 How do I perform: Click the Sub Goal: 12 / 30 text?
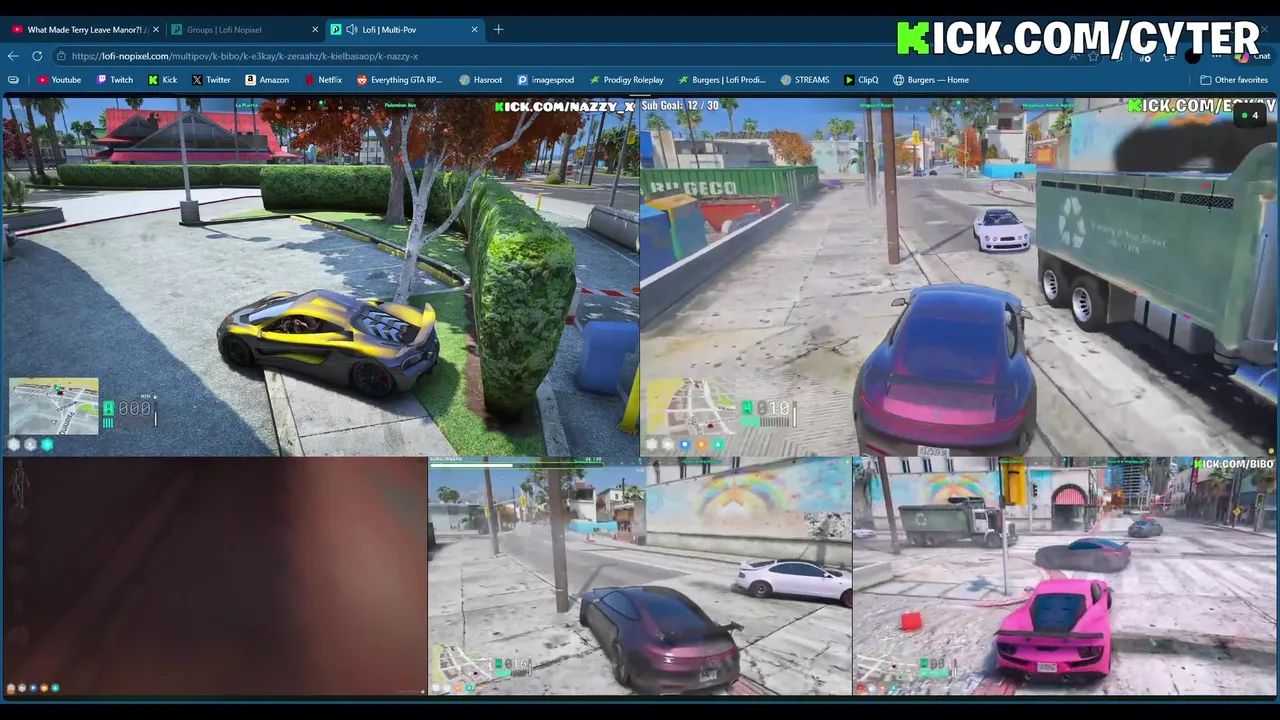pos(680,105)
